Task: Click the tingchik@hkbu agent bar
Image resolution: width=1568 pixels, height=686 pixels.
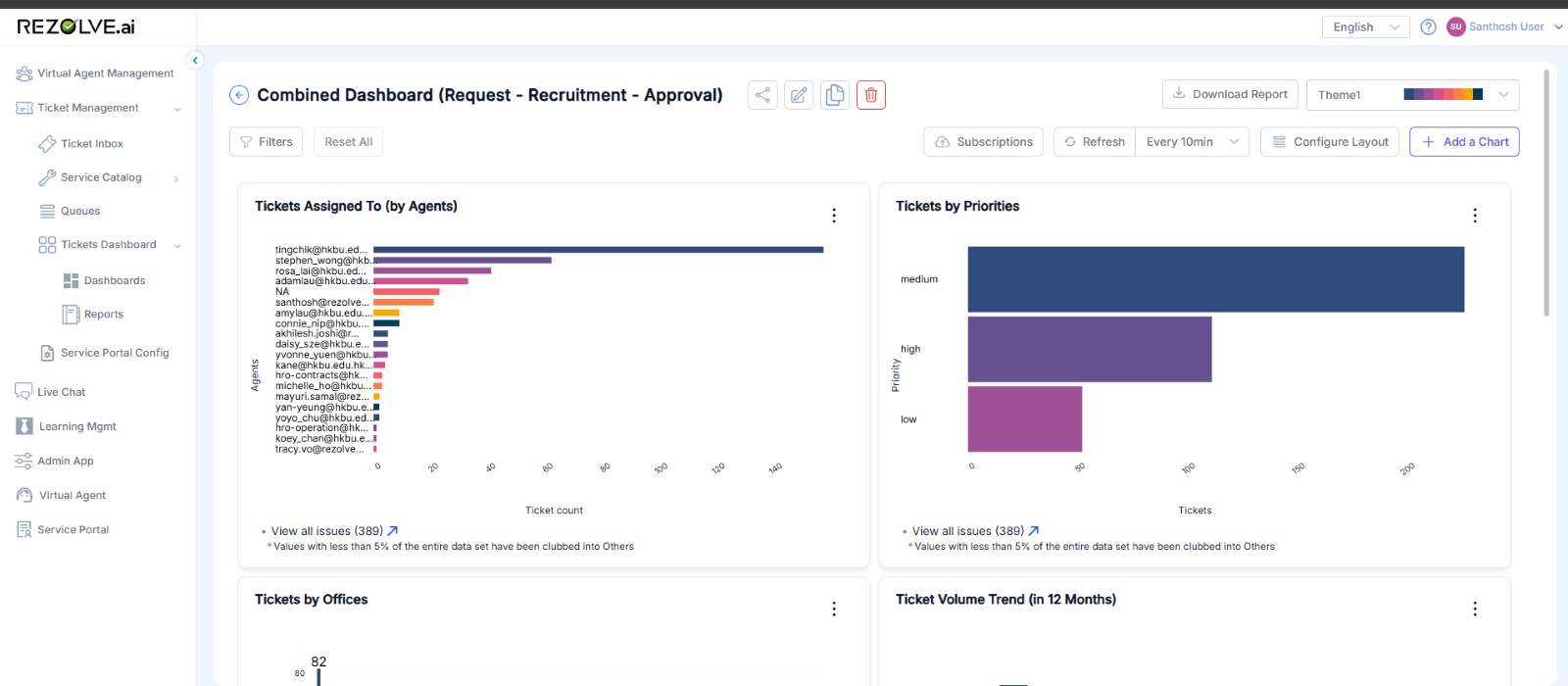Action: (x=598, y=250)
